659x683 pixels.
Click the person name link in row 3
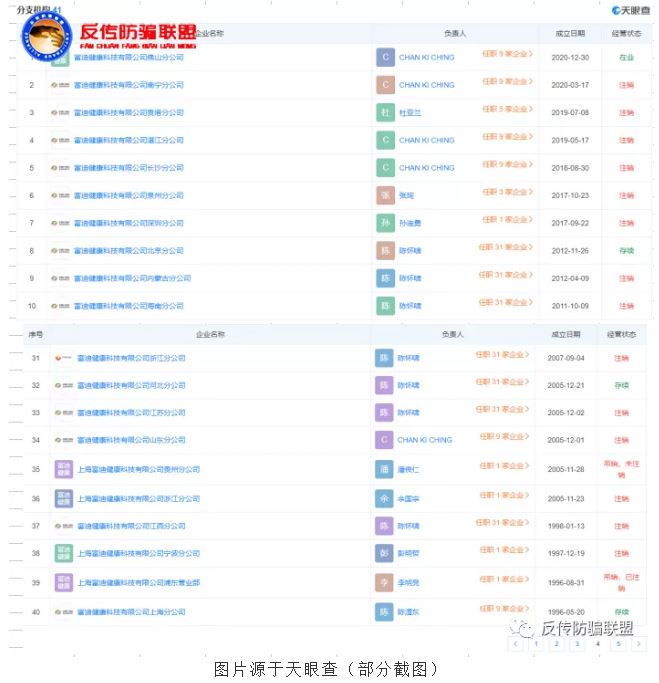coord(410,113)
